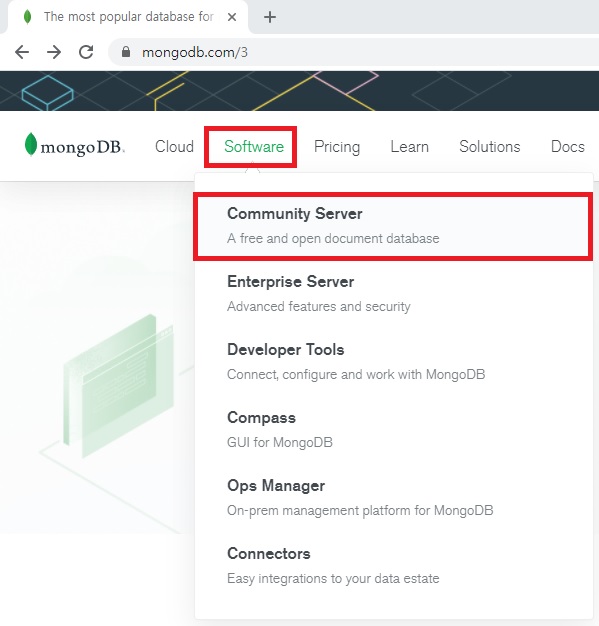The height and width of the screenshot is (626, 599).
Task: Open the Docs navigation item
Action: 568,147
